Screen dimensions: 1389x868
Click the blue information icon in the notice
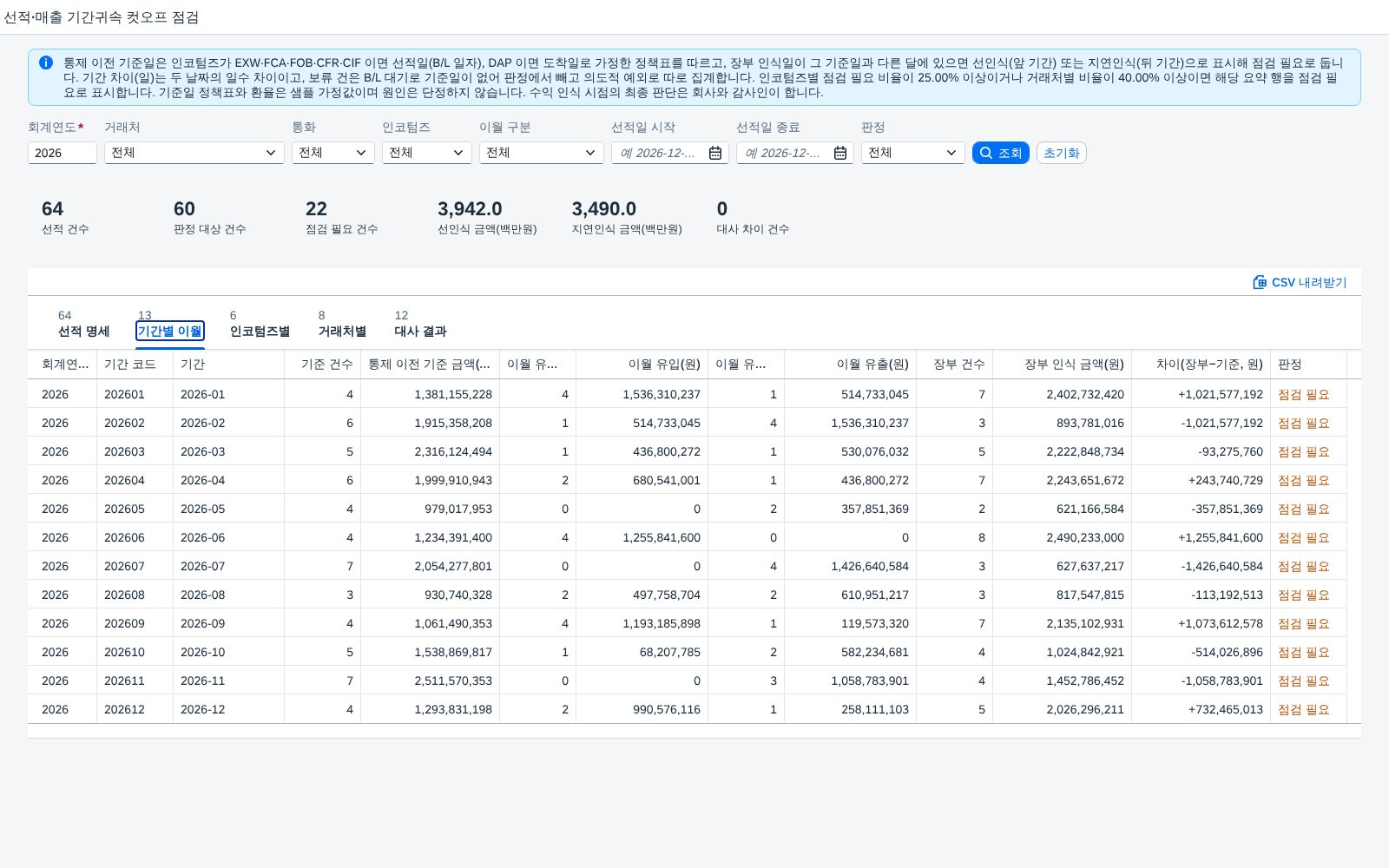click(x=46, y=62)
